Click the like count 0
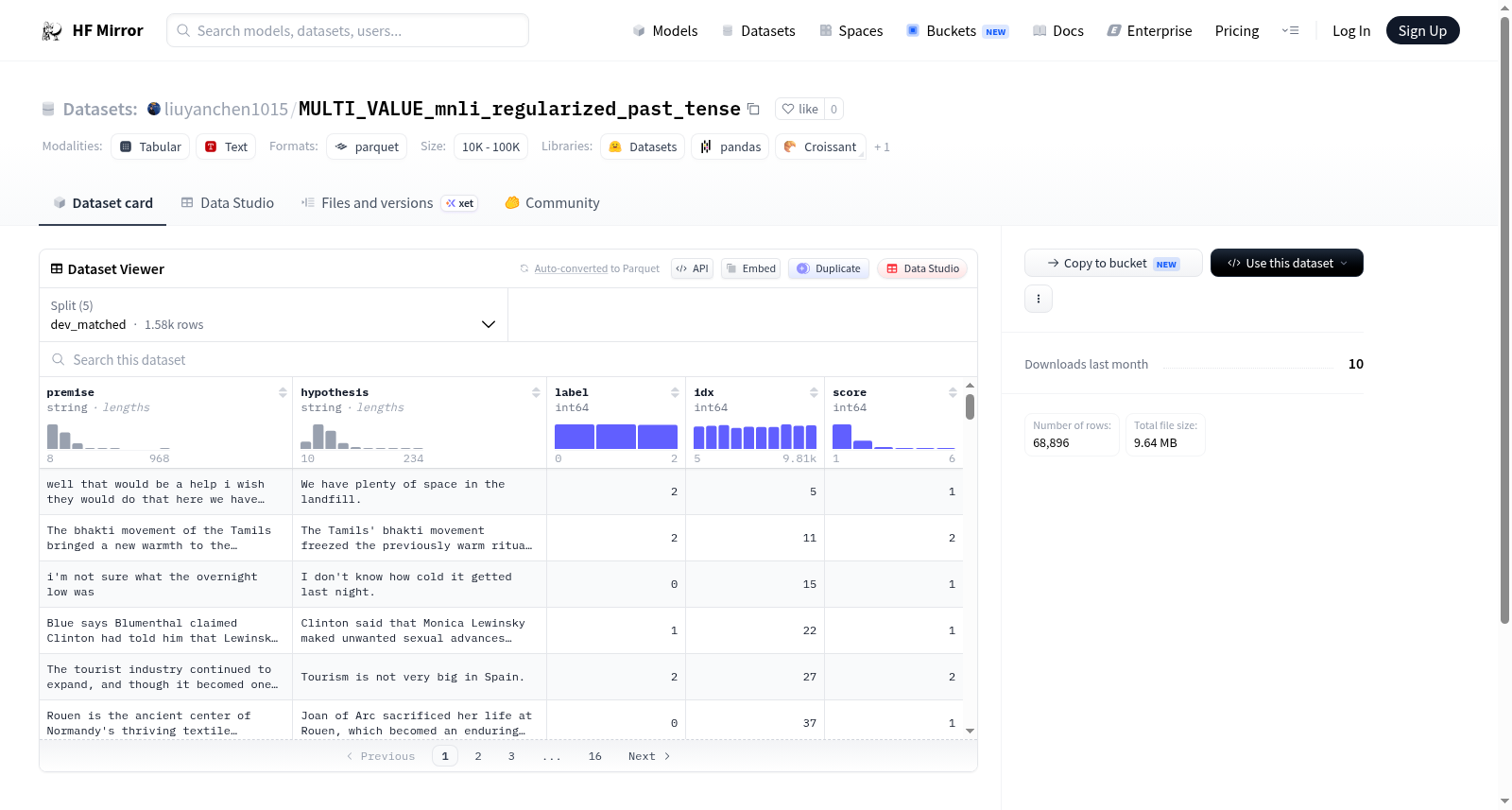The image size is (1512, 810). click(833, 109)
